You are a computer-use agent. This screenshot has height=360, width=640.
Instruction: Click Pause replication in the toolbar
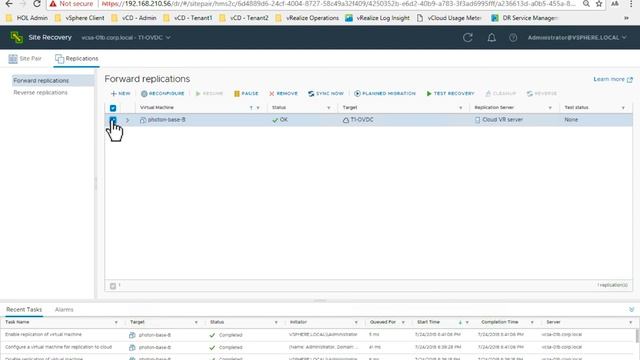(246, 93)
